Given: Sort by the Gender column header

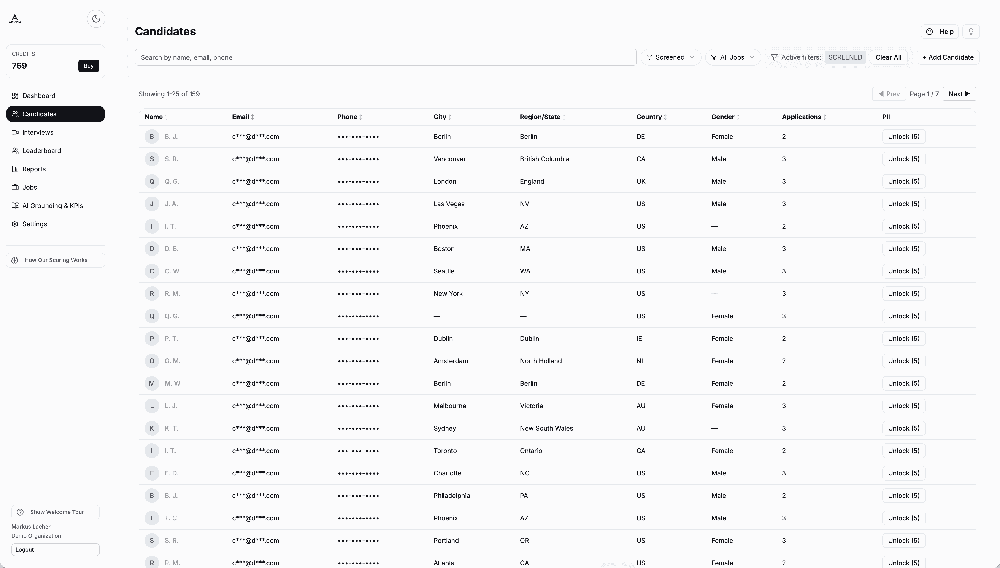Looking at the screenshot, I should click(x=725, y=117).
